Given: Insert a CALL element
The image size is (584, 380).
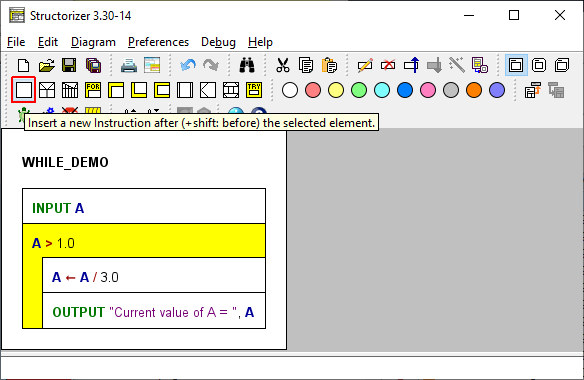Looking at the screenshot, I should pyautogui.click(x=185, y=90).
